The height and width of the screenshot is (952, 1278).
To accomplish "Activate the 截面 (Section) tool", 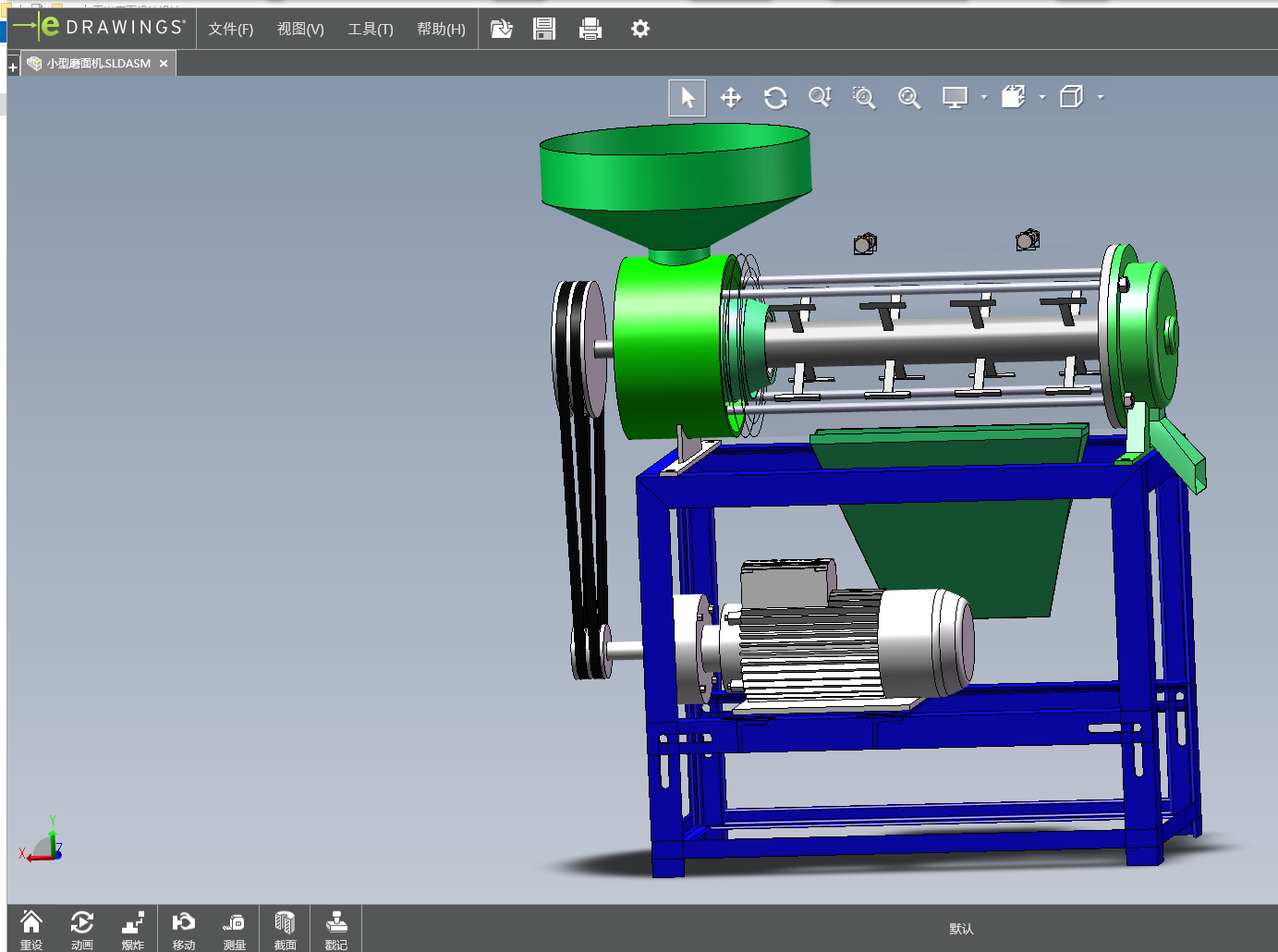I will click(285, 930).
